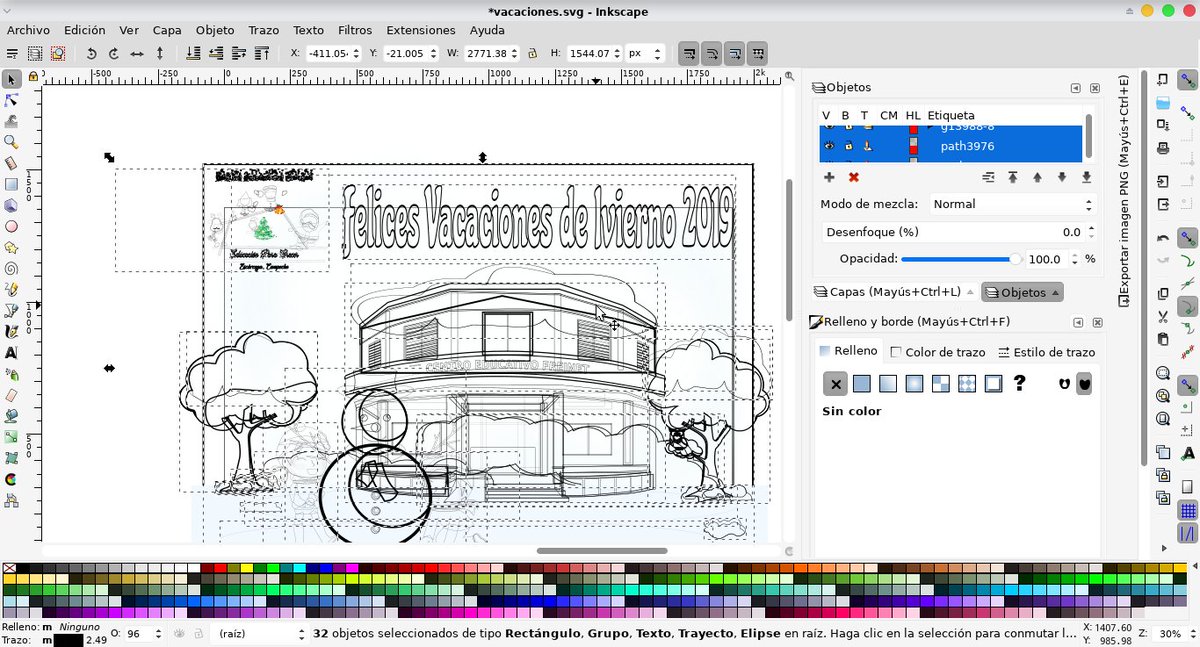Toggle move patterns with object

pyautogui.click(x=758, y=53)
